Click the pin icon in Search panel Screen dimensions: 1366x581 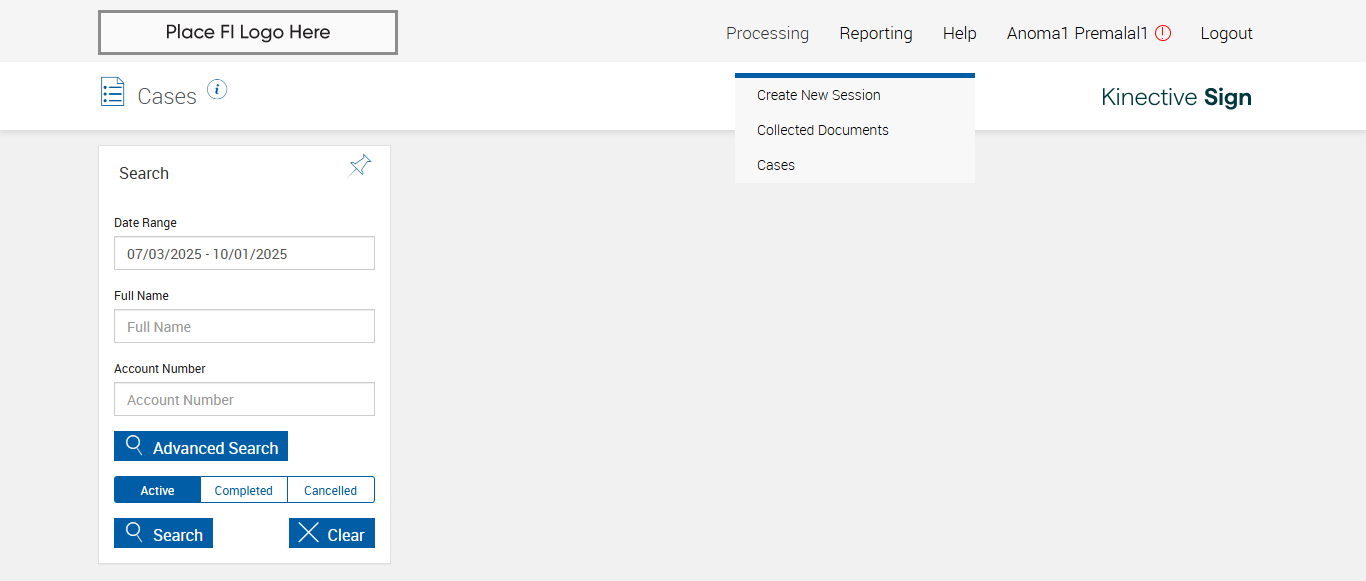pyautogui.click(x=360, y=166)
